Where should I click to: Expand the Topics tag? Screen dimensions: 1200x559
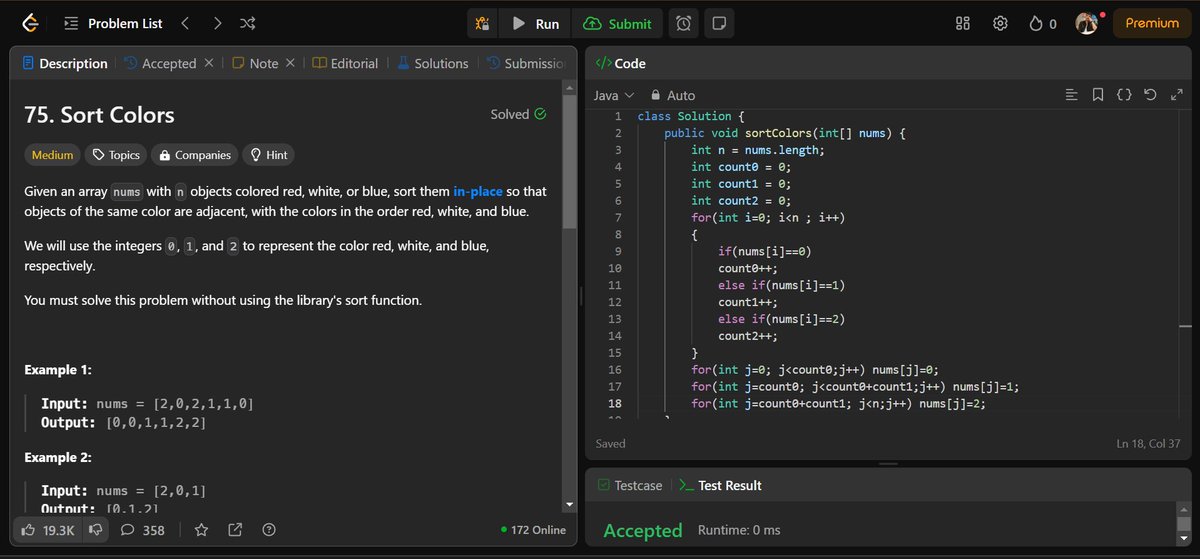[x=117, y=155]
